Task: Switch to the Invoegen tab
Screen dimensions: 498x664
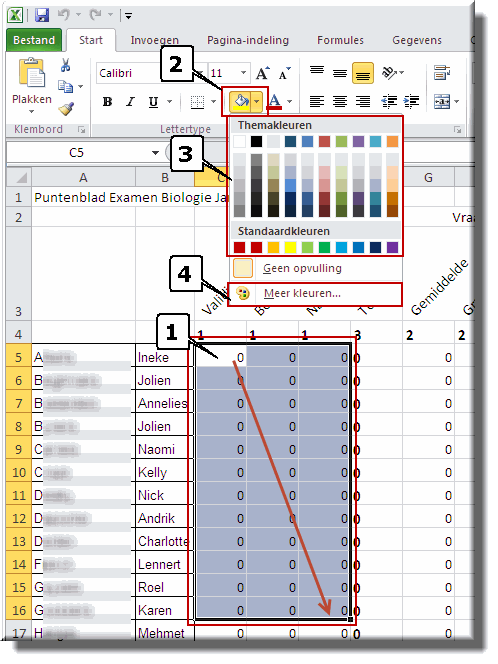Action: [155, 40]
